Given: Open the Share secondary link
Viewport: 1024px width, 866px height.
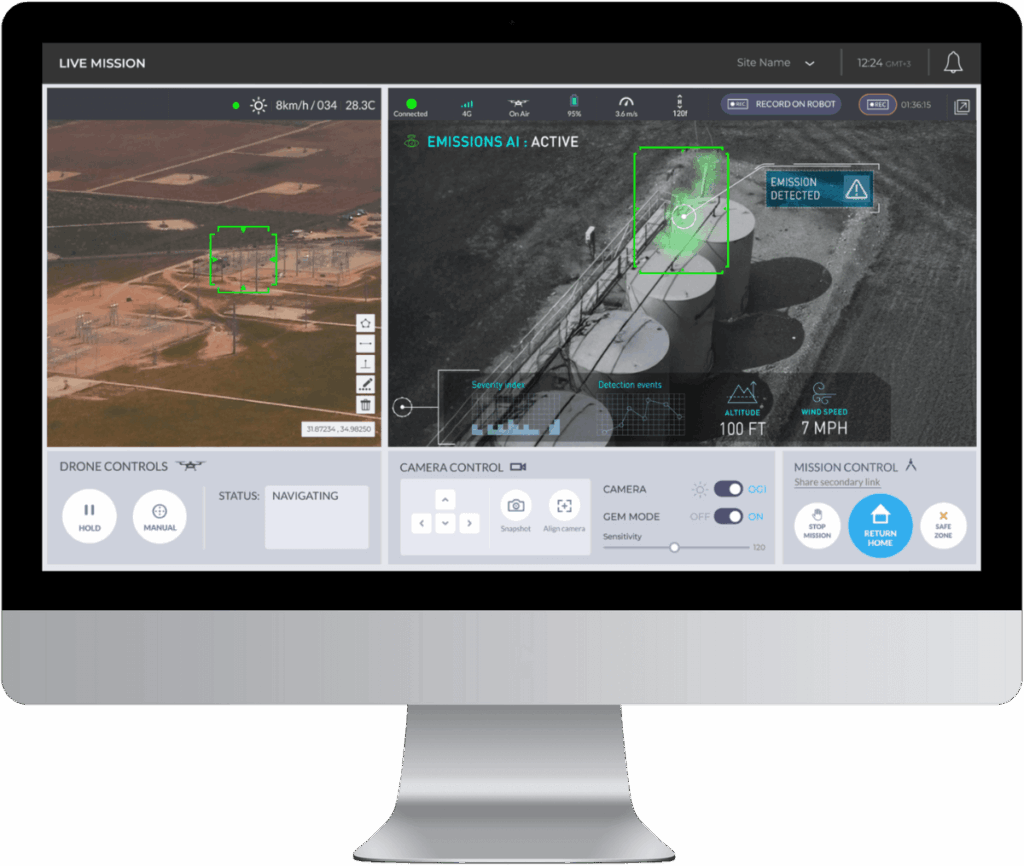Looking at the screenshot, I should point(837,482).
